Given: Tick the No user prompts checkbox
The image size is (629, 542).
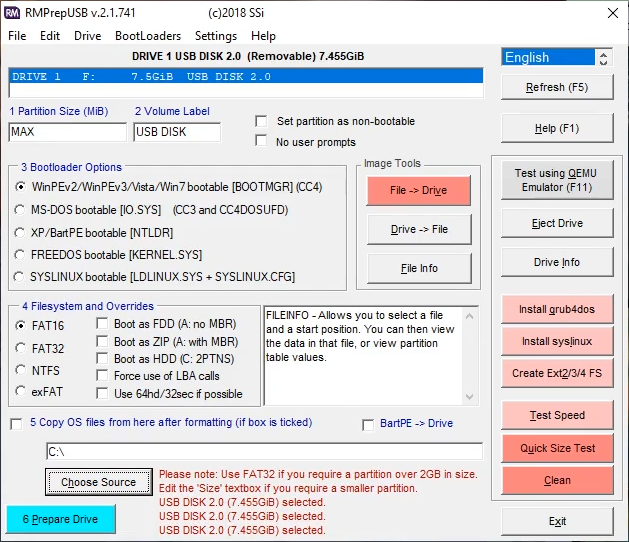Looking at the screenshot, I should click(x=261, y=141).
